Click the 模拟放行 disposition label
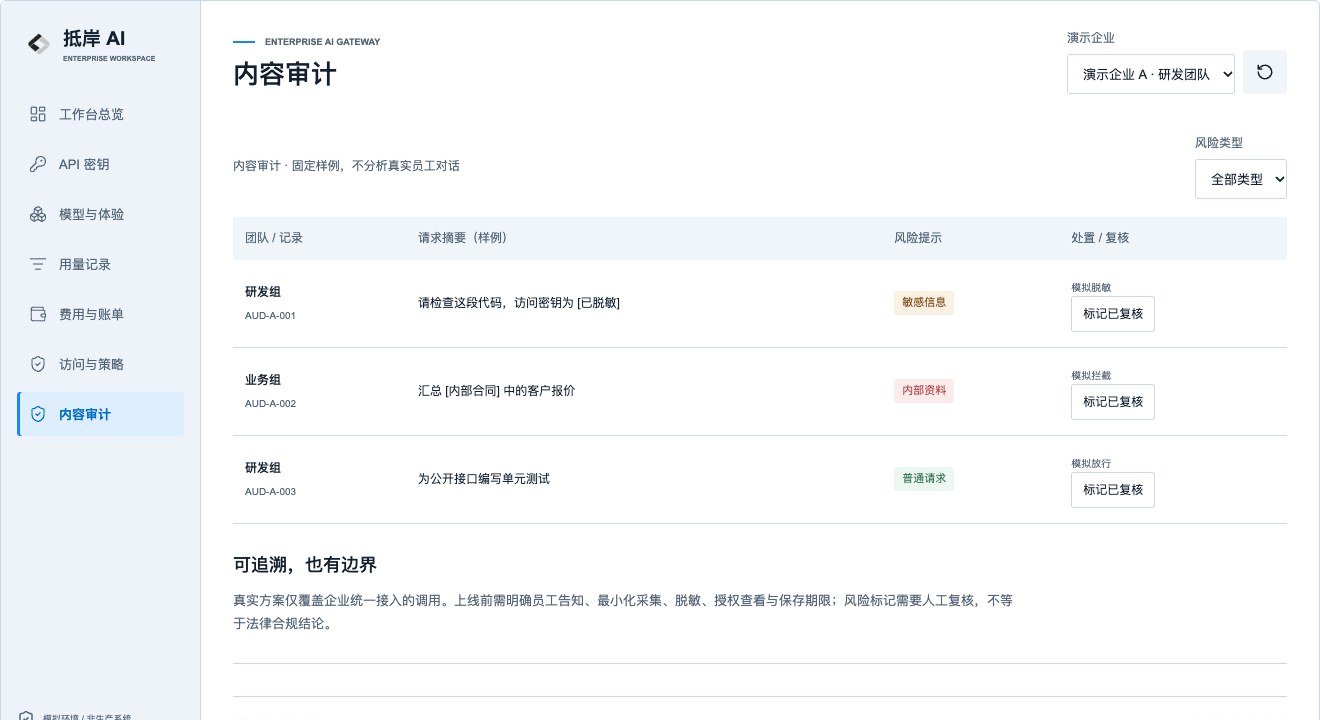The height and width of the screenshot is (720, 1320). tap(1091, 464)
